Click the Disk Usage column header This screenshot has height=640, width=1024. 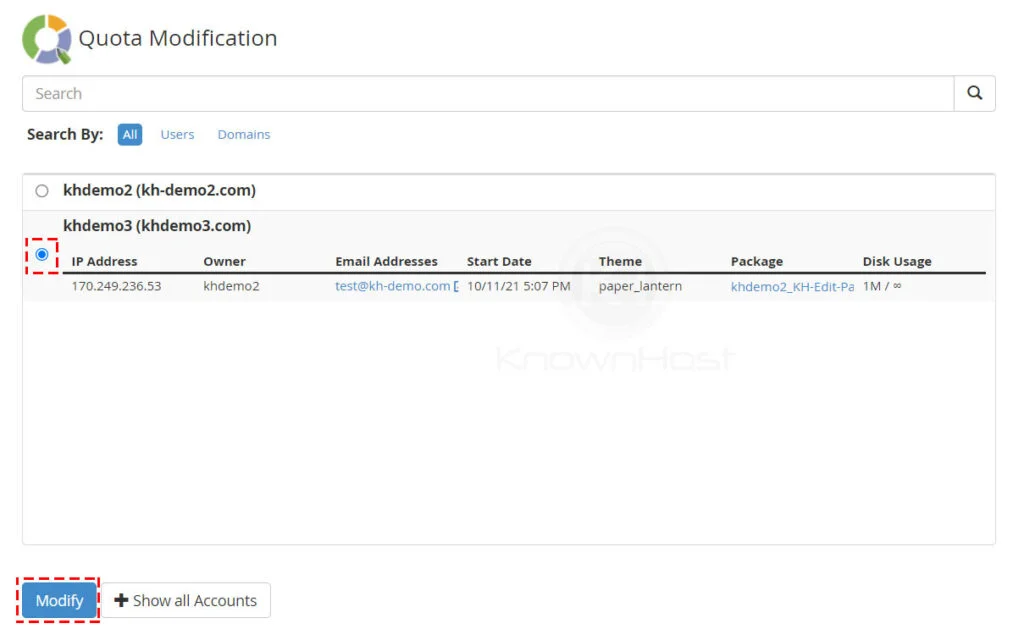tap(897, 261)
